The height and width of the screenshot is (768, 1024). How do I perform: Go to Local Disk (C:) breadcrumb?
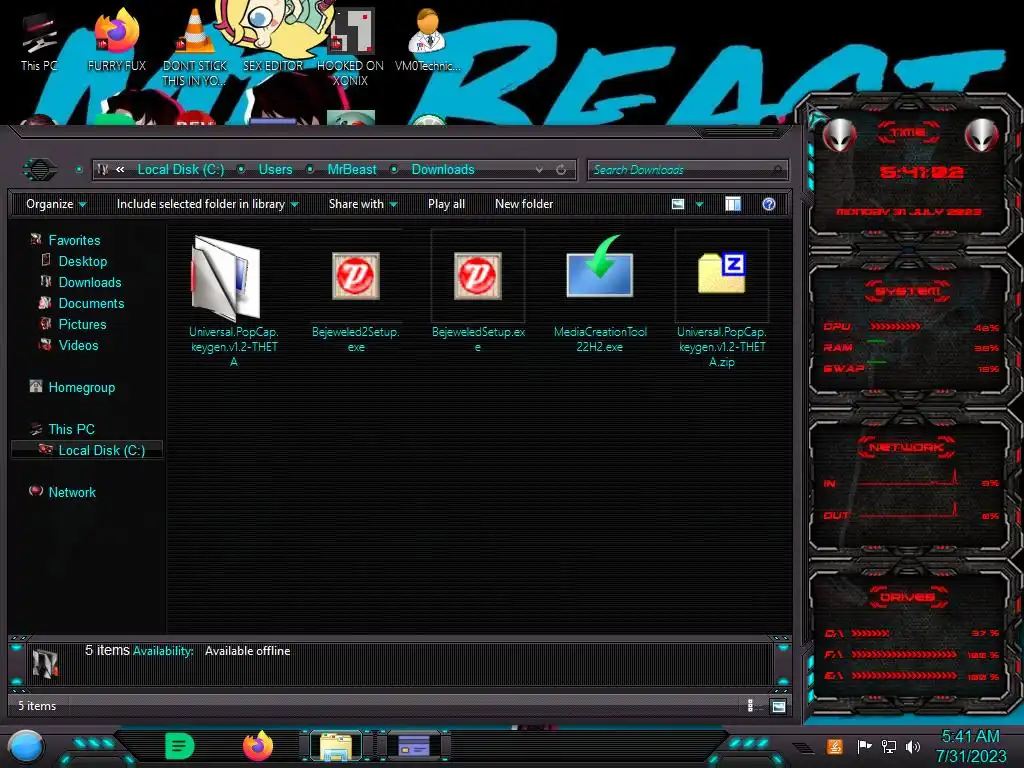(x=181, y=170)
